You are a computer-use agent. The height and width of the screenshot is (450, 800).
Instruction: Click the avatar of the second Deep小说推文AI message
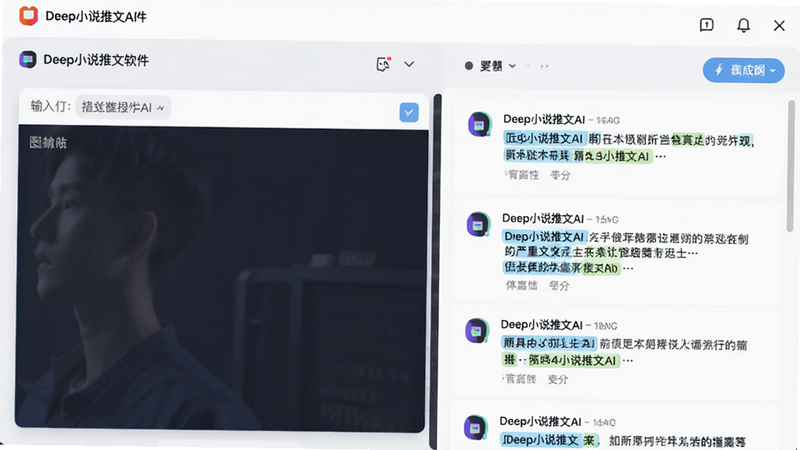pos(478,224)
